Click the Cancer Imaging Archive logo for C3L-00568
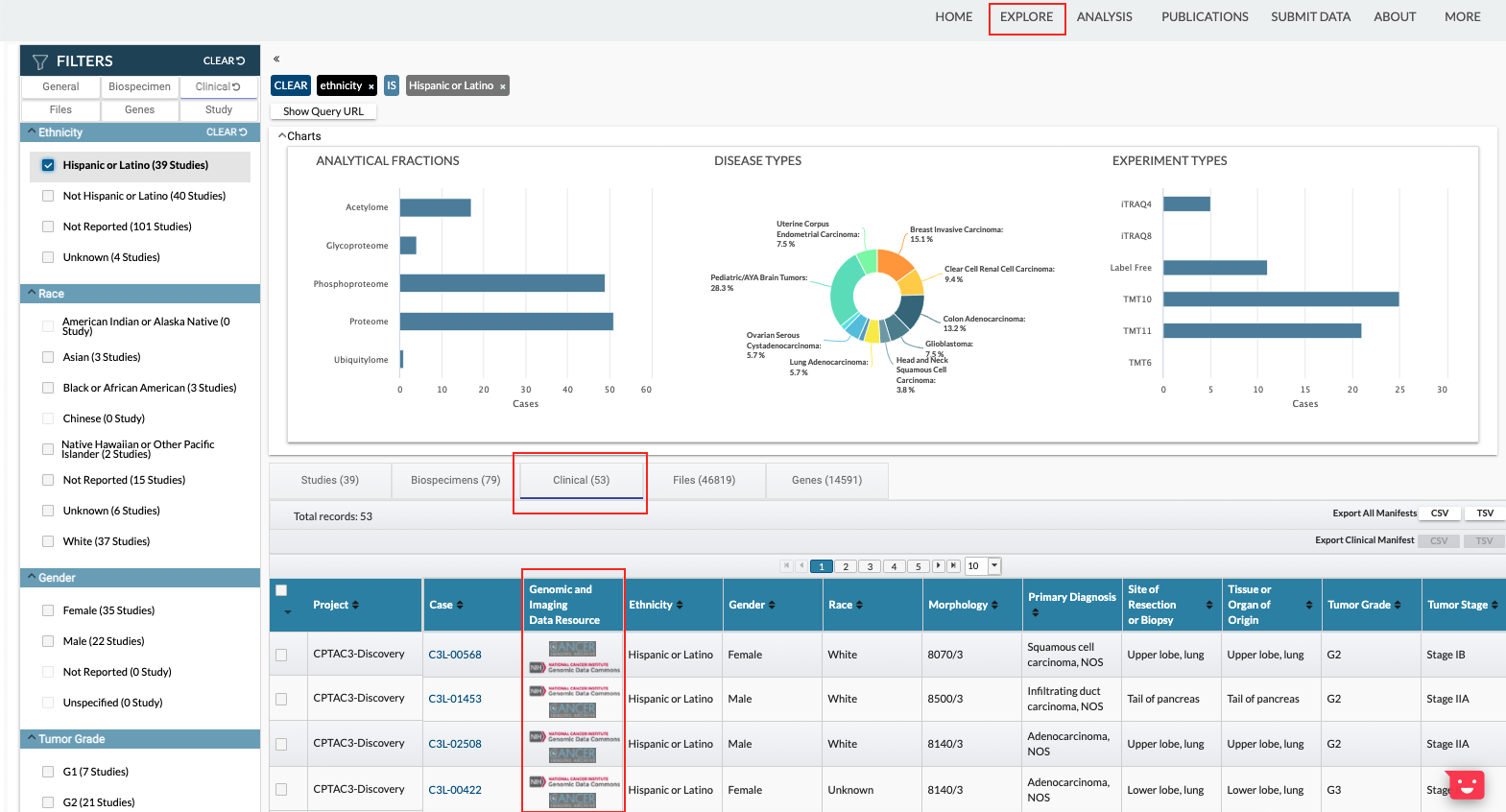Screen dimensions: 1506x812 click(572, 649)
